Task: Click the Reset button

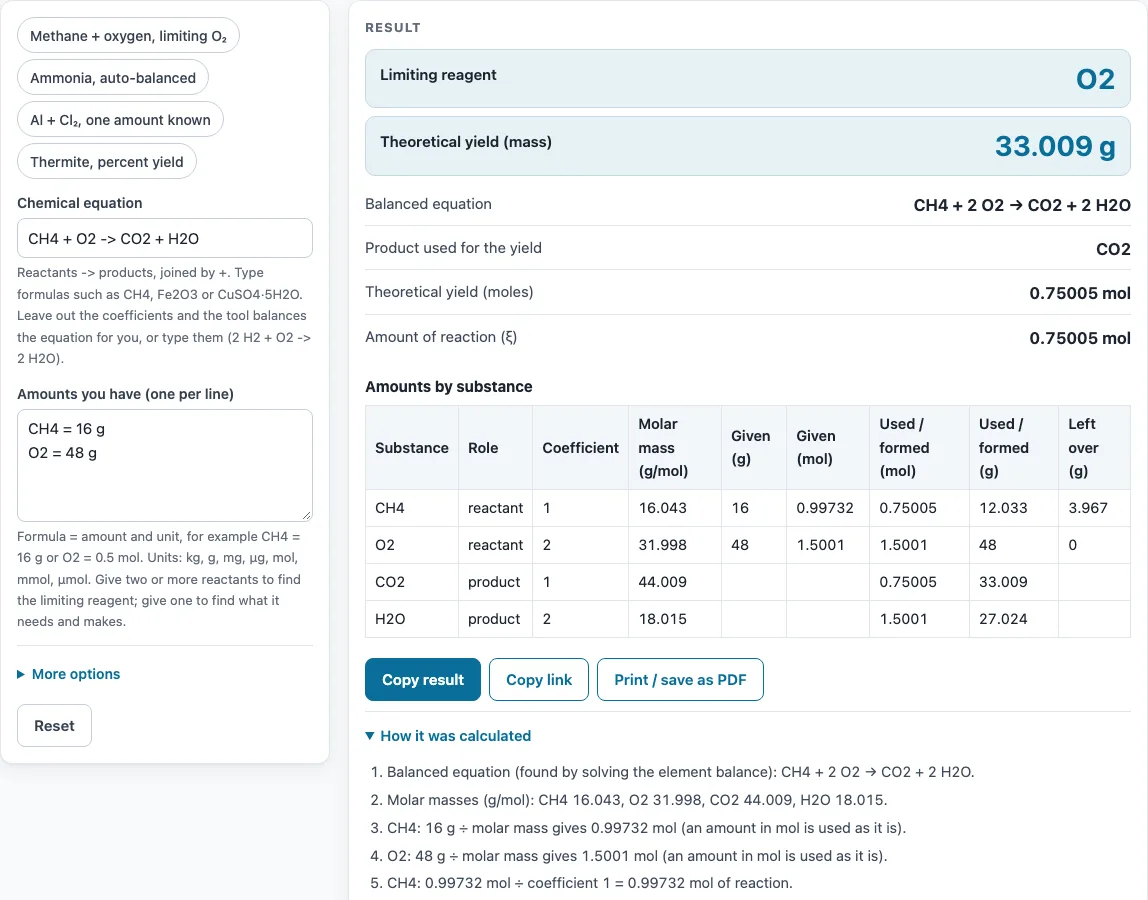Action: pos(54,725)
